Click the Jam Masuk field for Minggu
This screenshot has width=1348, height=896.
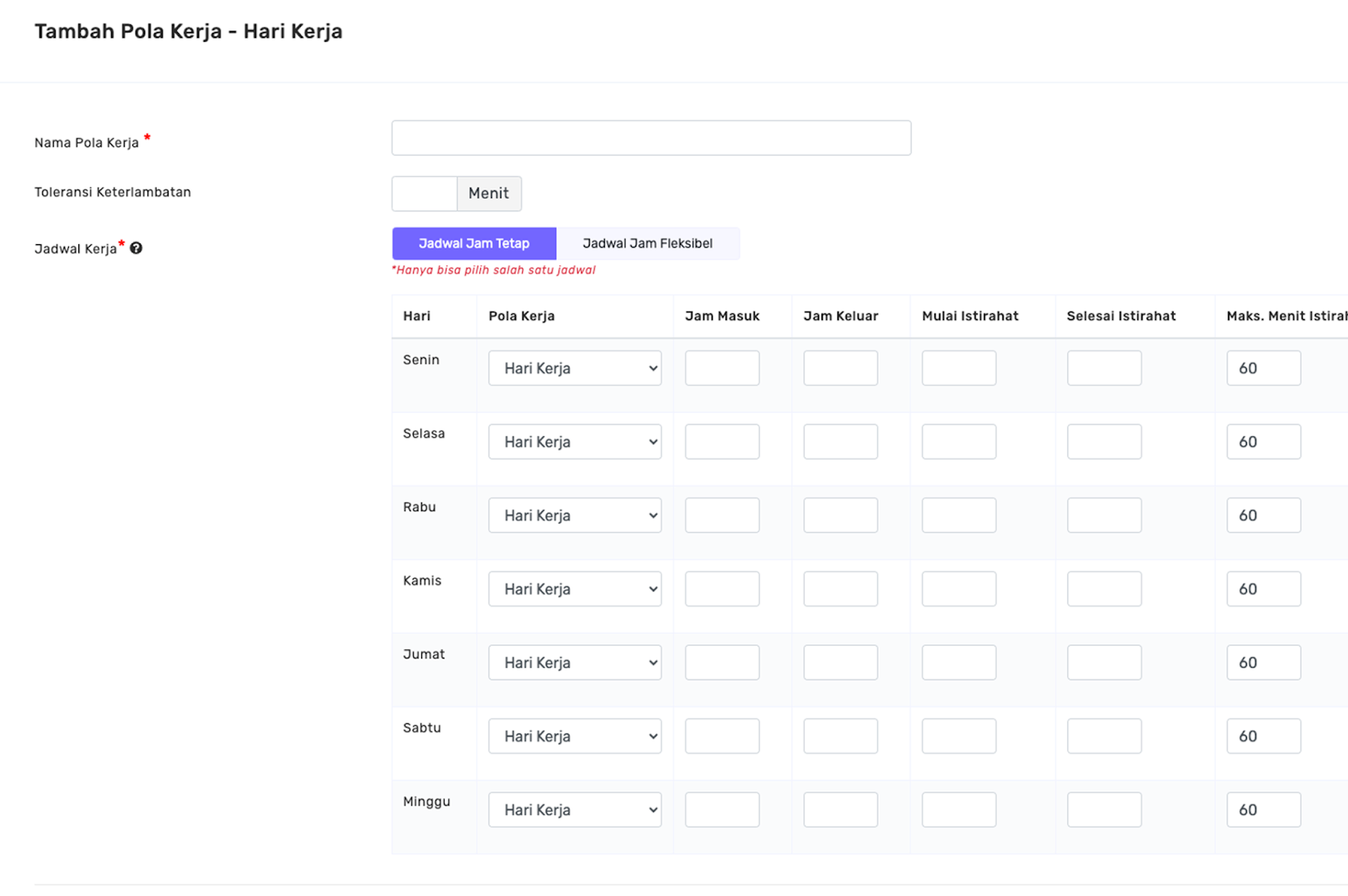(722, 809)
